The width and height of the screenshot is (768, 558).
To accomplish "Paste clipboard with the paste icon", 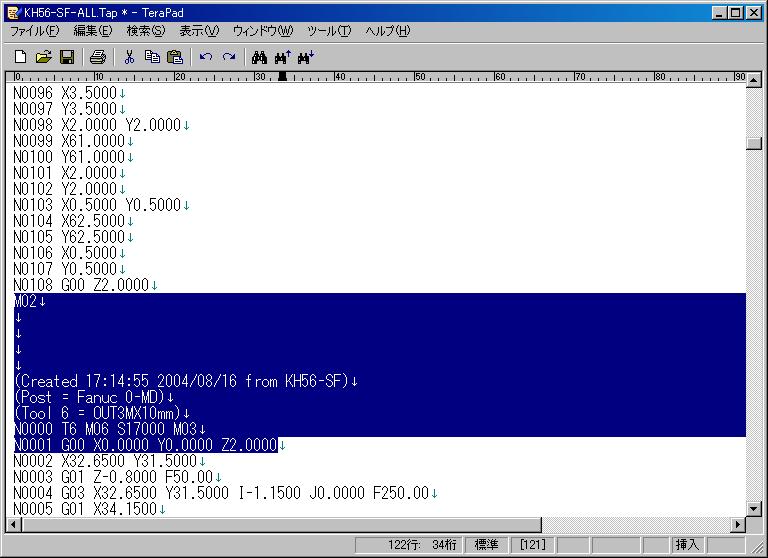I will (x=175, y=57).
